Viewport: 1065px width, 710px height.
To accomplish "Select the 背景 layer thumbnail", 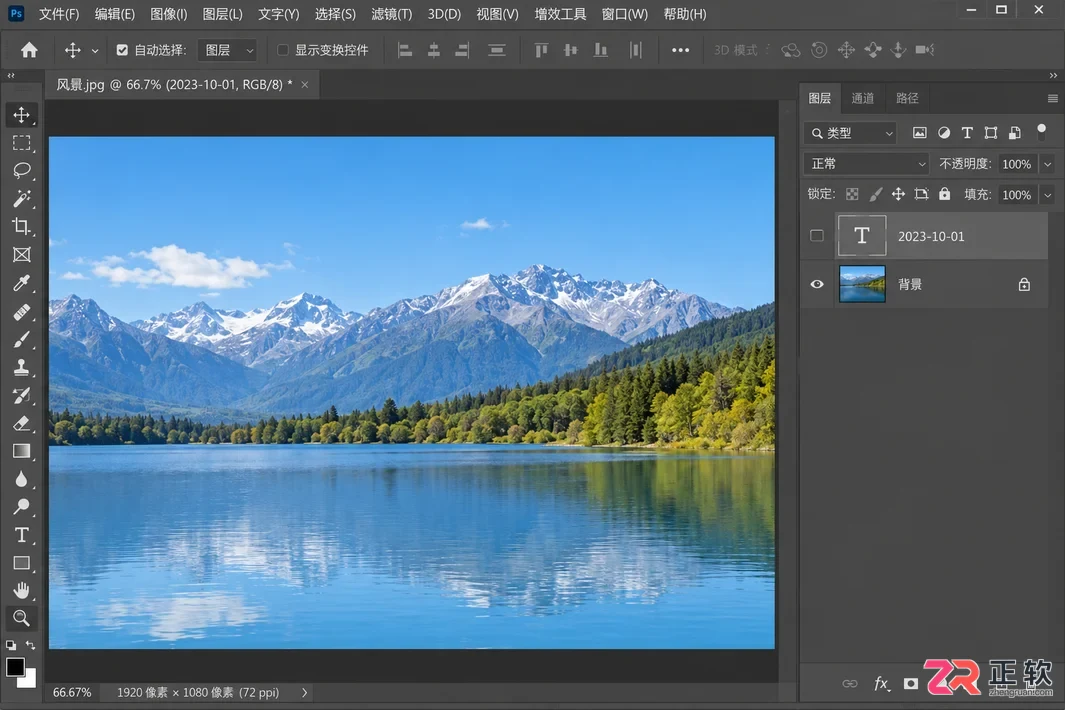I will tap(862, 284).
